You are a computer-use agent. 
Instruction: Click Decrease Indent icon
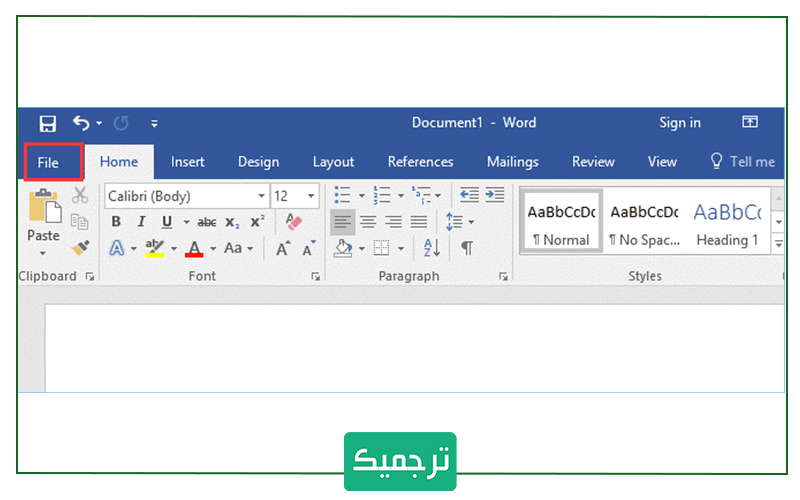click(469, 194)
